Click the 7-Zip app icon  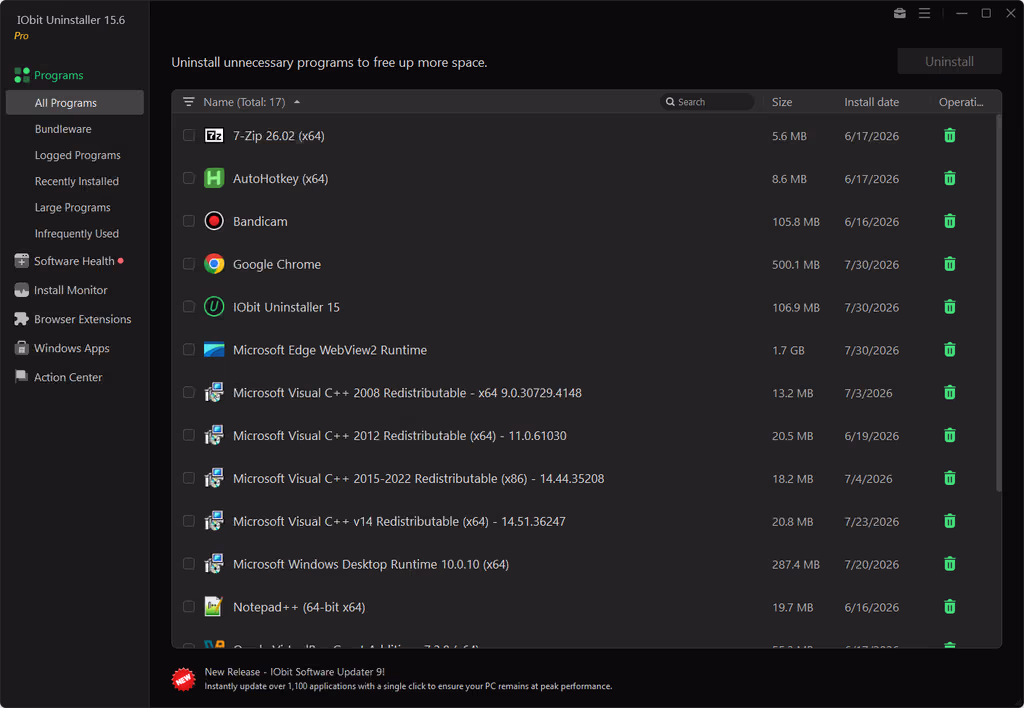point(214,135)
